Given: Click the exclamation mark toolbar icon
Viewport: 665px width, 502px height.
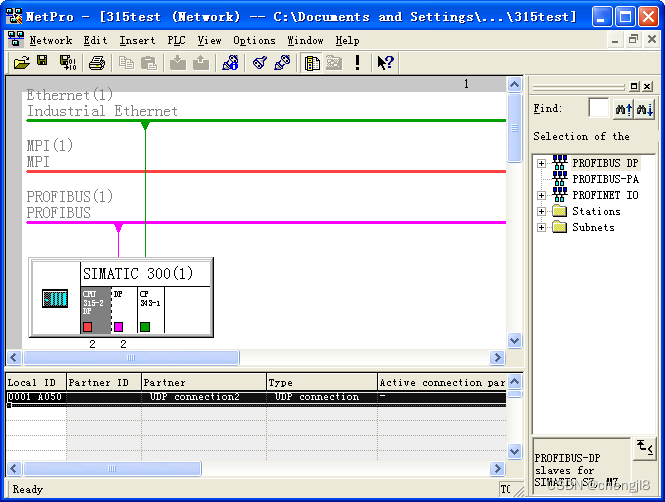Looking at the screenshot, I should click(358, 63).
